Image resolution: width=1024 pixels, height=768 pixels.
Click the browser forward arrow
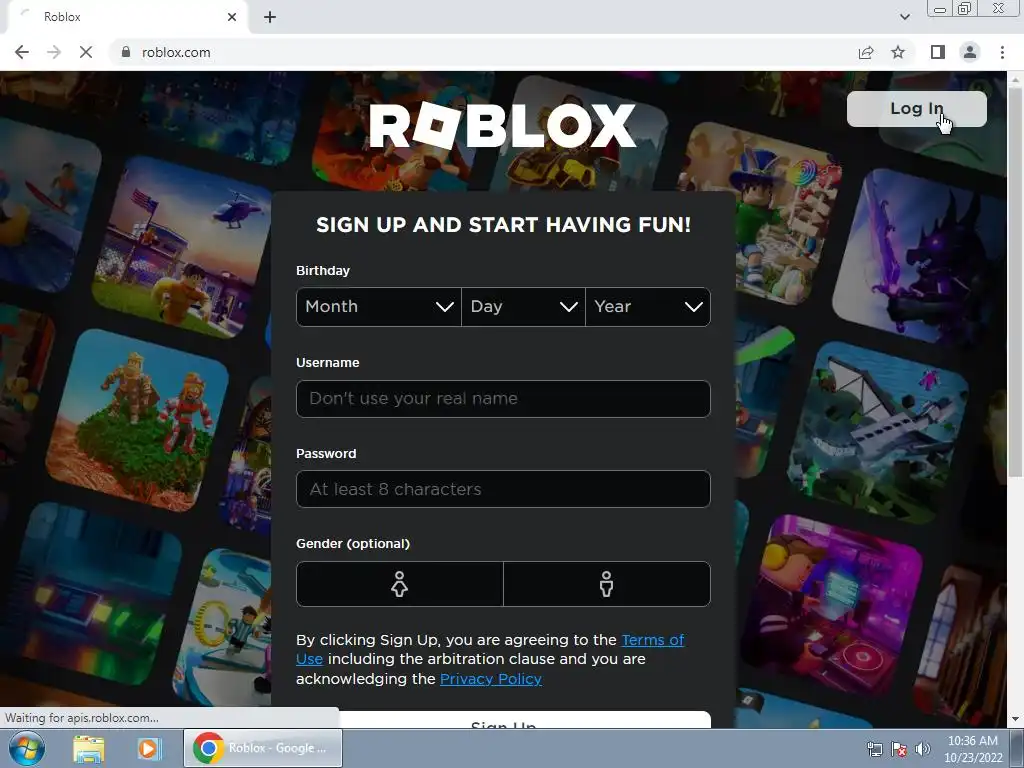tap(54, 52)
